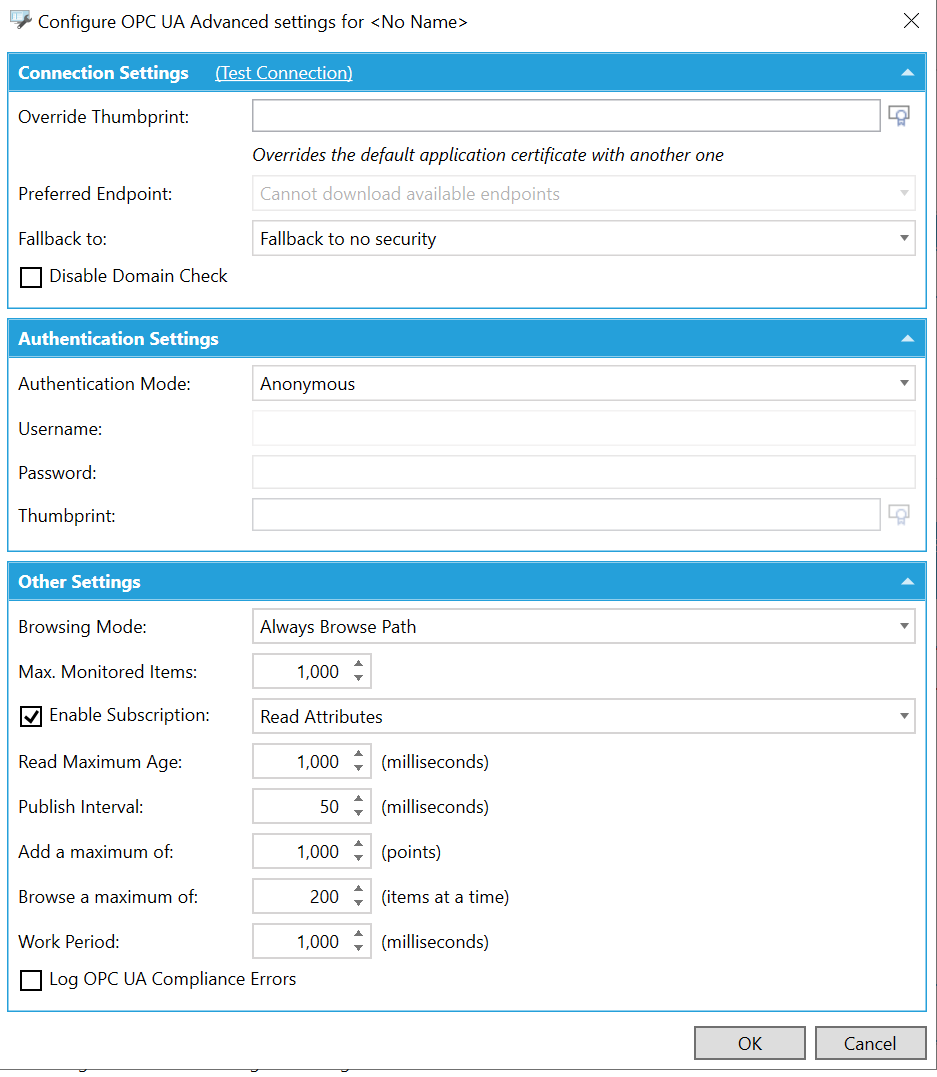Open the Read Attributes subscription dropdown
This screenshot has height=1077, width=937.
(x=583, y=716)
